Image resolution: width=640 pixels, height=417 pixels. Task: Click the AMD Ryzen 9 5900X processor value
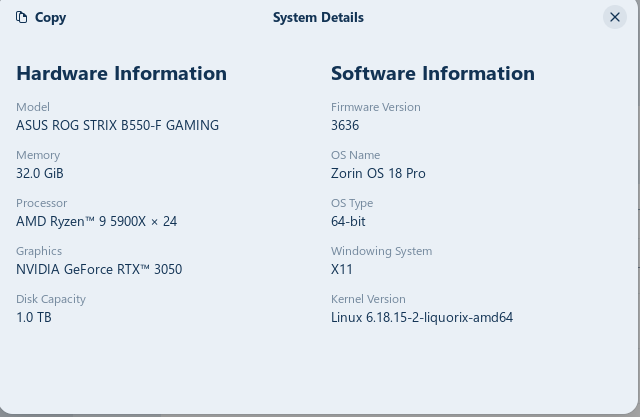(96, 221)
